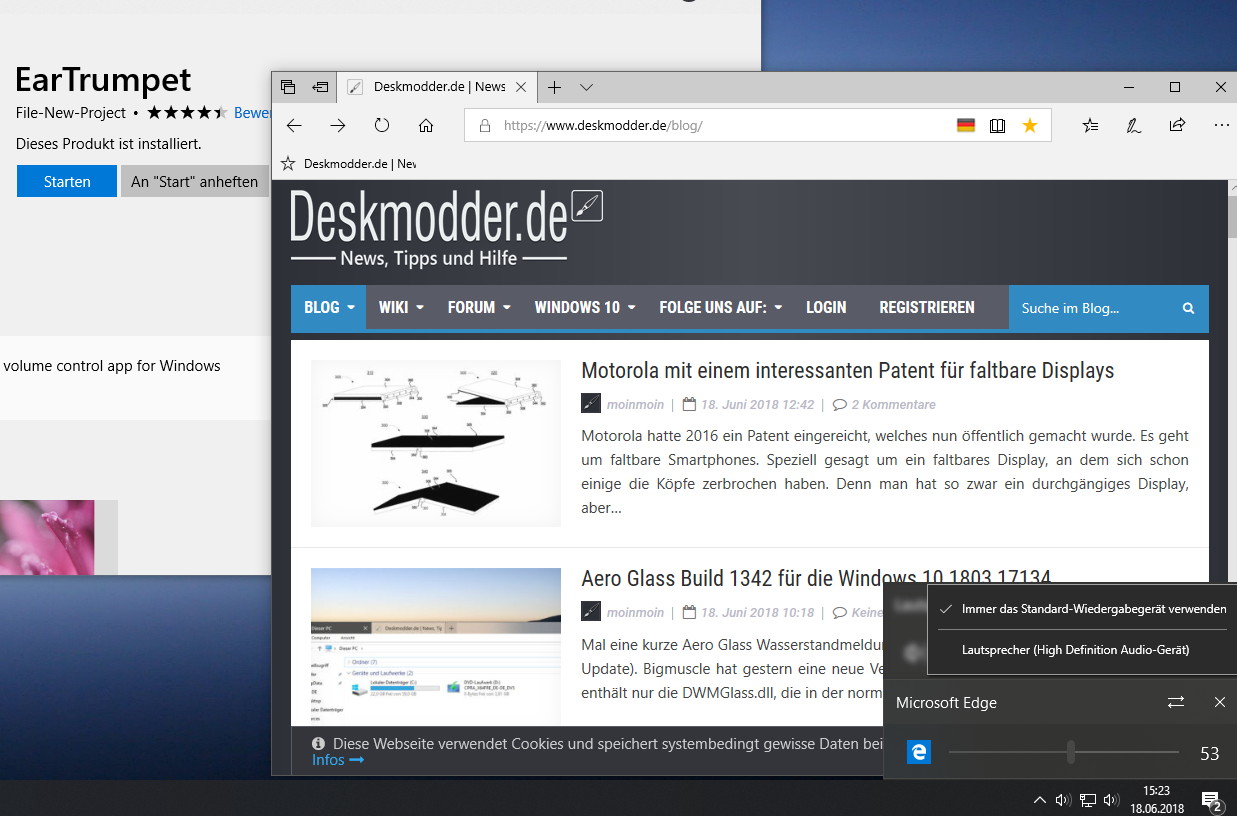Viewport: 1237px width, 816px height.
Task: Click Starten in the Store window
Action: [x=67, y=181]
